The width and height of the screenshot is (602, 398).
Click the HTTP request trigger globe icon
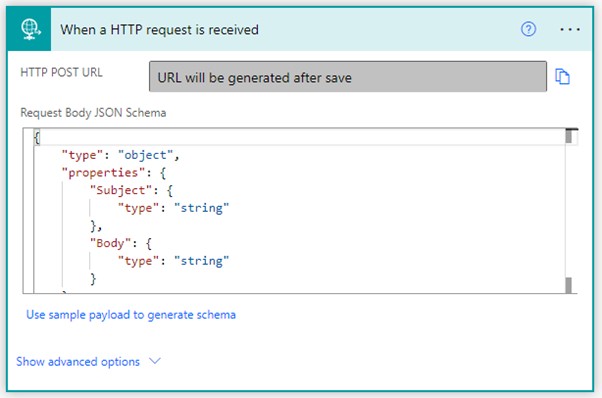[x=30, y=29]
